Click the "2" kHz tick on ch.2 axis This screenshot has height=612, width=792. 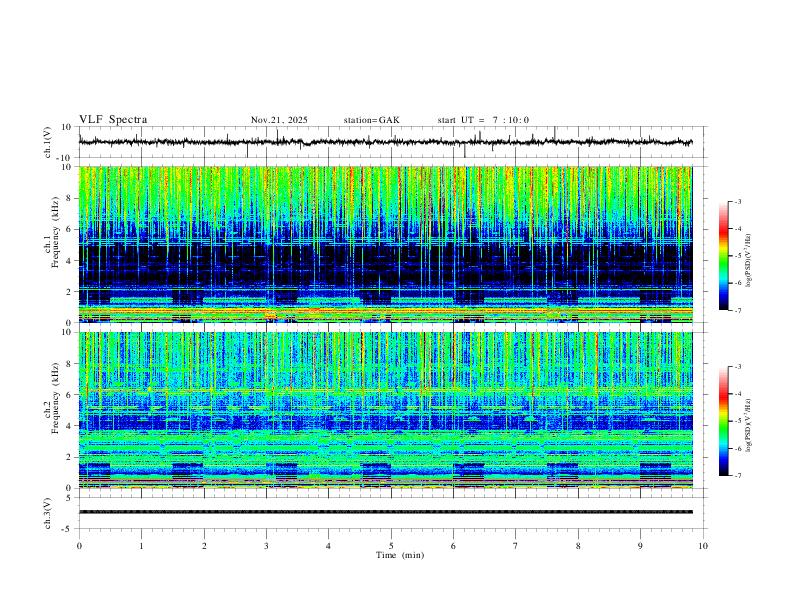pos(70,457)
